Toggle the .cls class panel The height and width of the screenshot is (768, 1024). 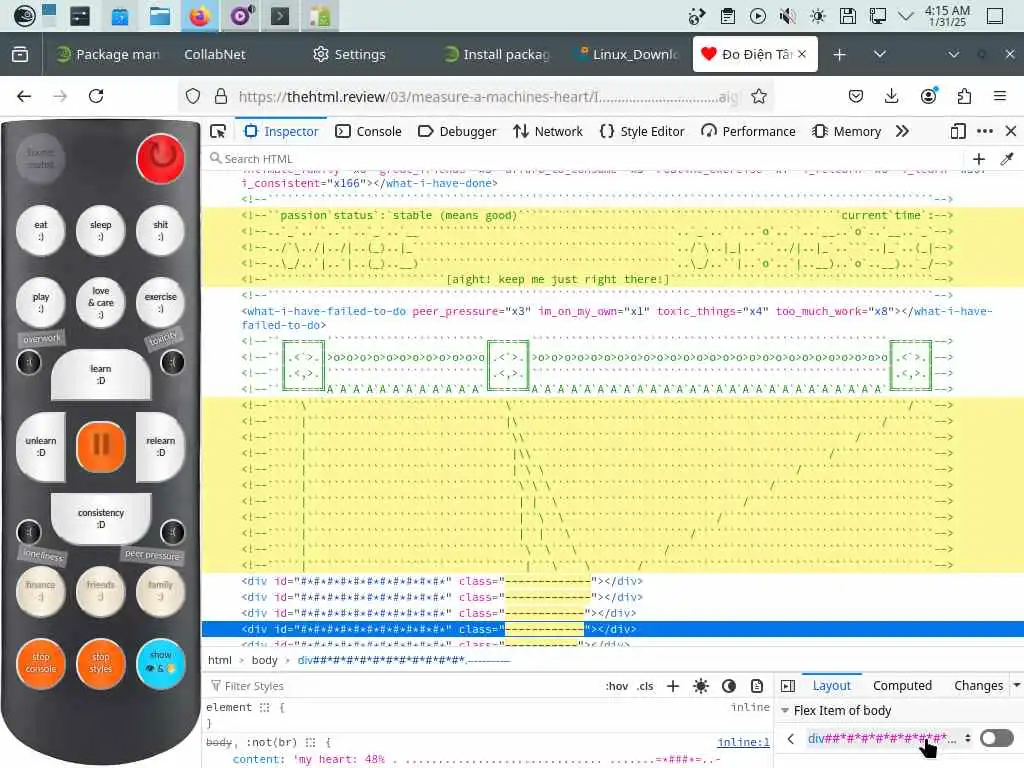(645, 686)
